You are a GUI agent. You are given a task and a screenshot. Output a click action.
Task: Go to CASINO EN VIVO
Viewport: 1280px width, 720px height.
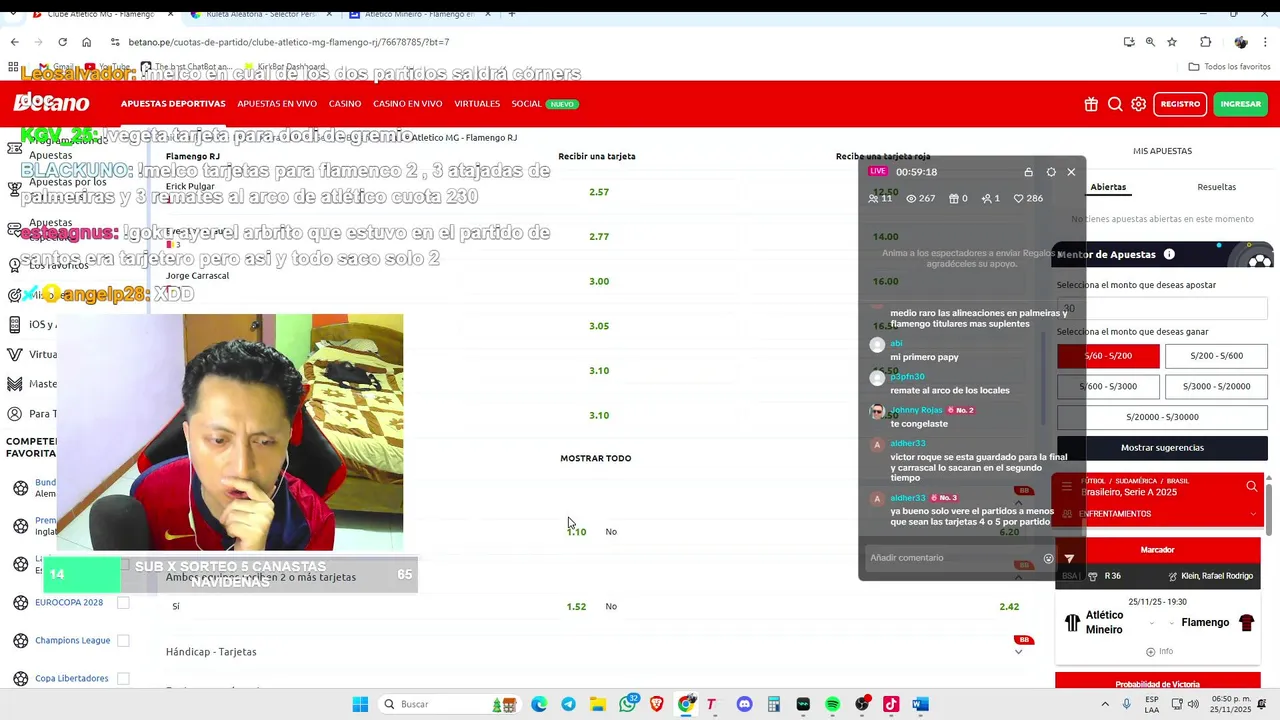(x=408, y=104)
